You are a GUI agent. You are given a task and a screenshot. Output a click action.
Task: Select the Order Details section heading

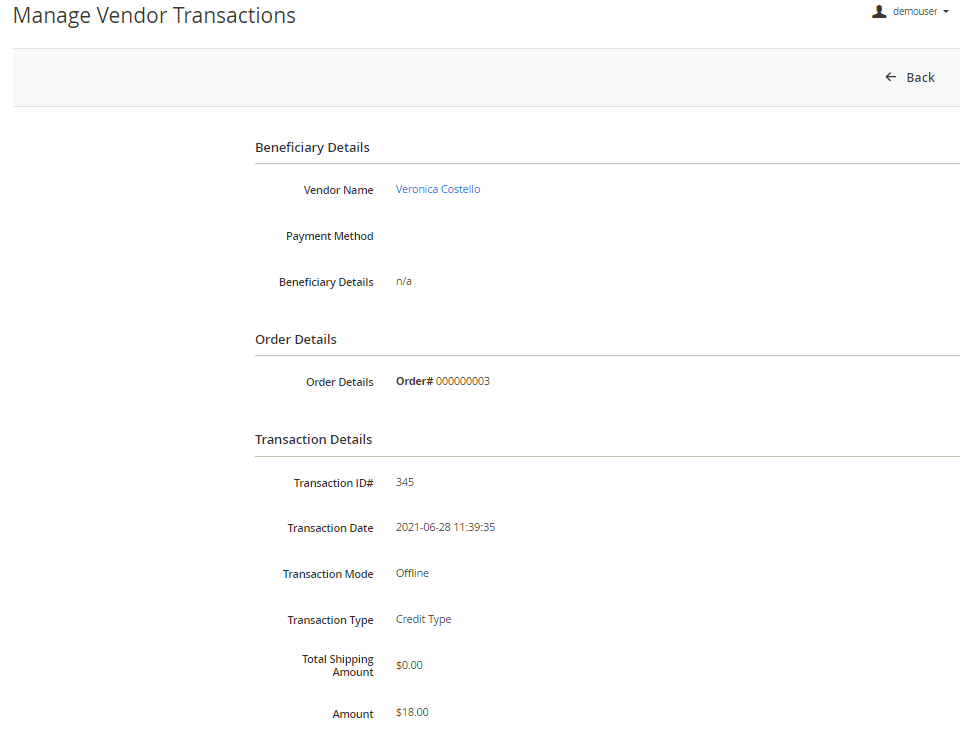(x=296, y=339)
